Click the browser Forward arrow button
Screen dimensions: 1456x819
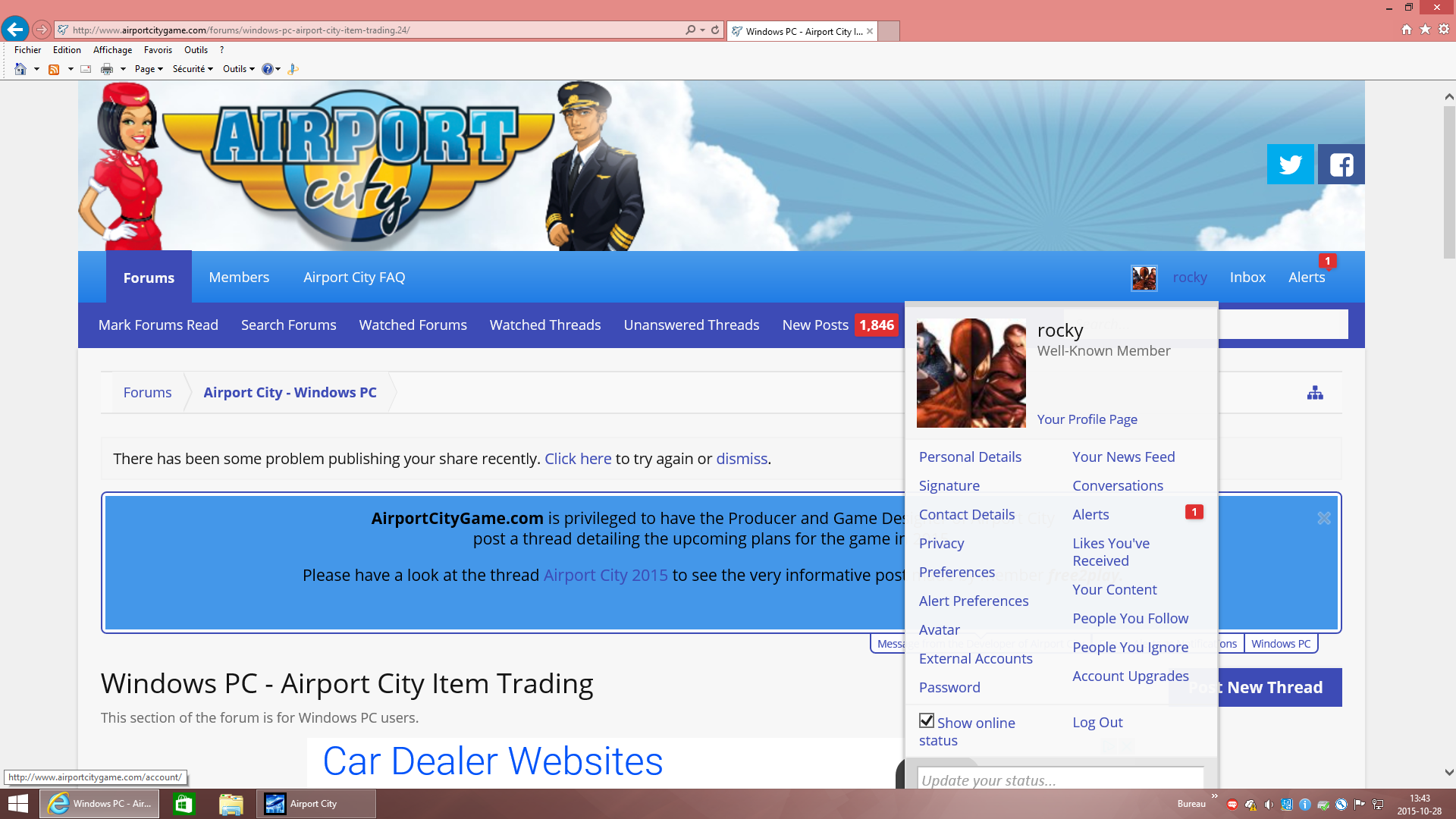click(x=42, y=30)
